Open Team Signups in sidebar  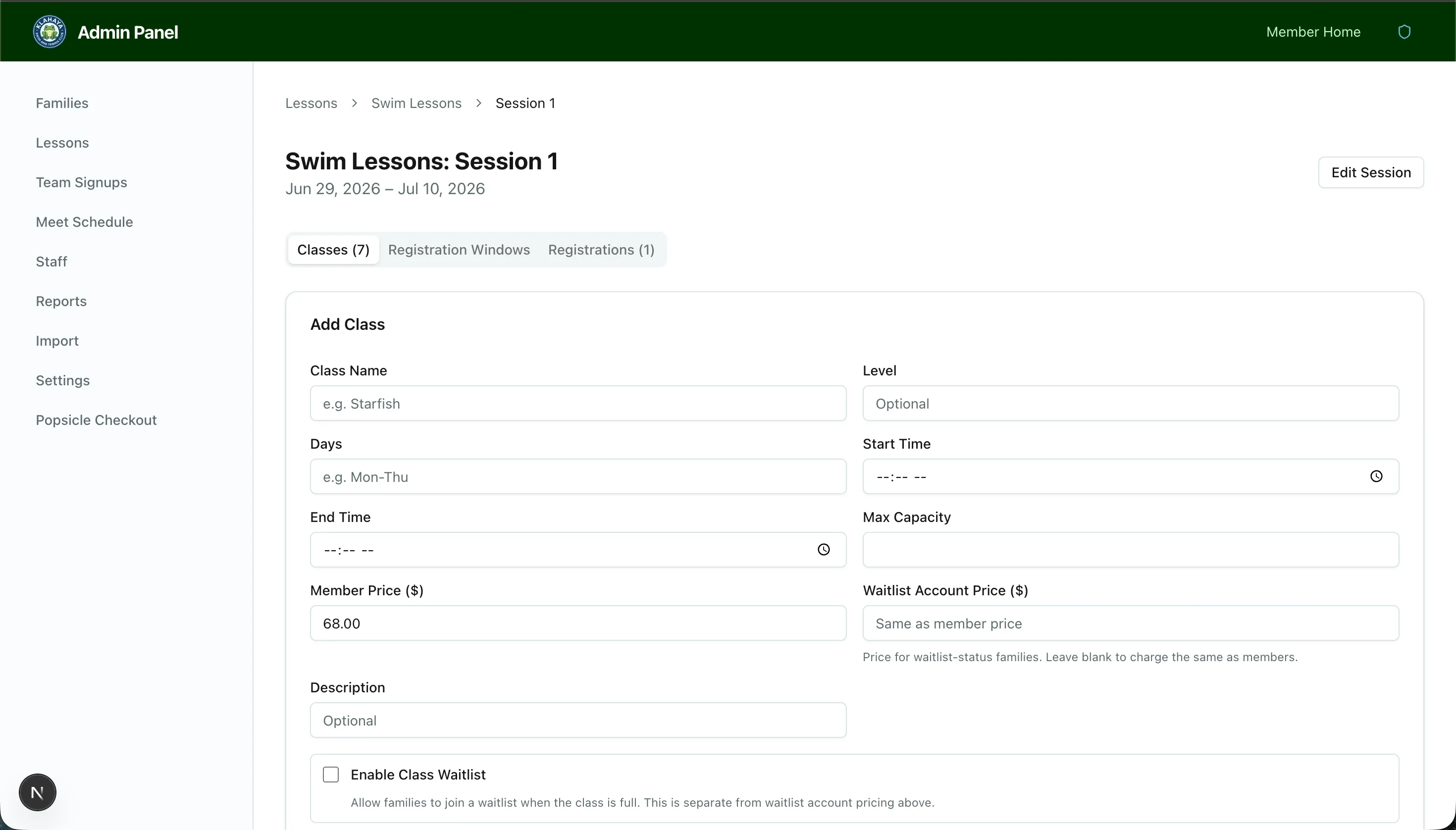click(82, 182)
